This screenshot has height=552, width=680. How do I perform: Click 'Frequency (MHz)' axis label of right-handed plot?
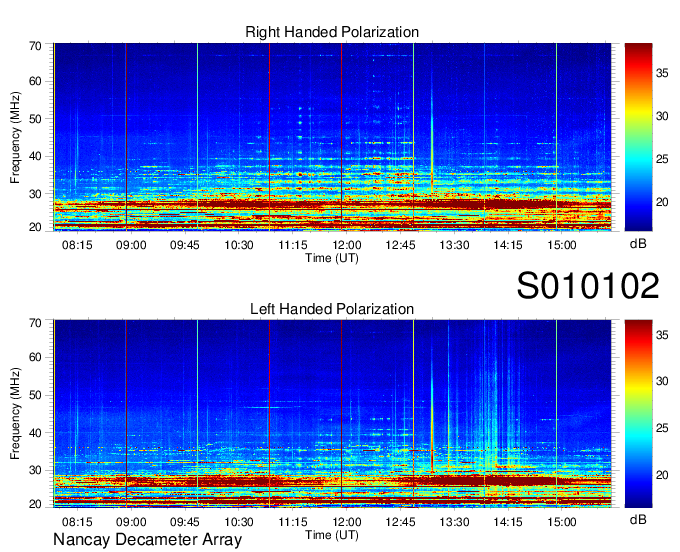15,137
